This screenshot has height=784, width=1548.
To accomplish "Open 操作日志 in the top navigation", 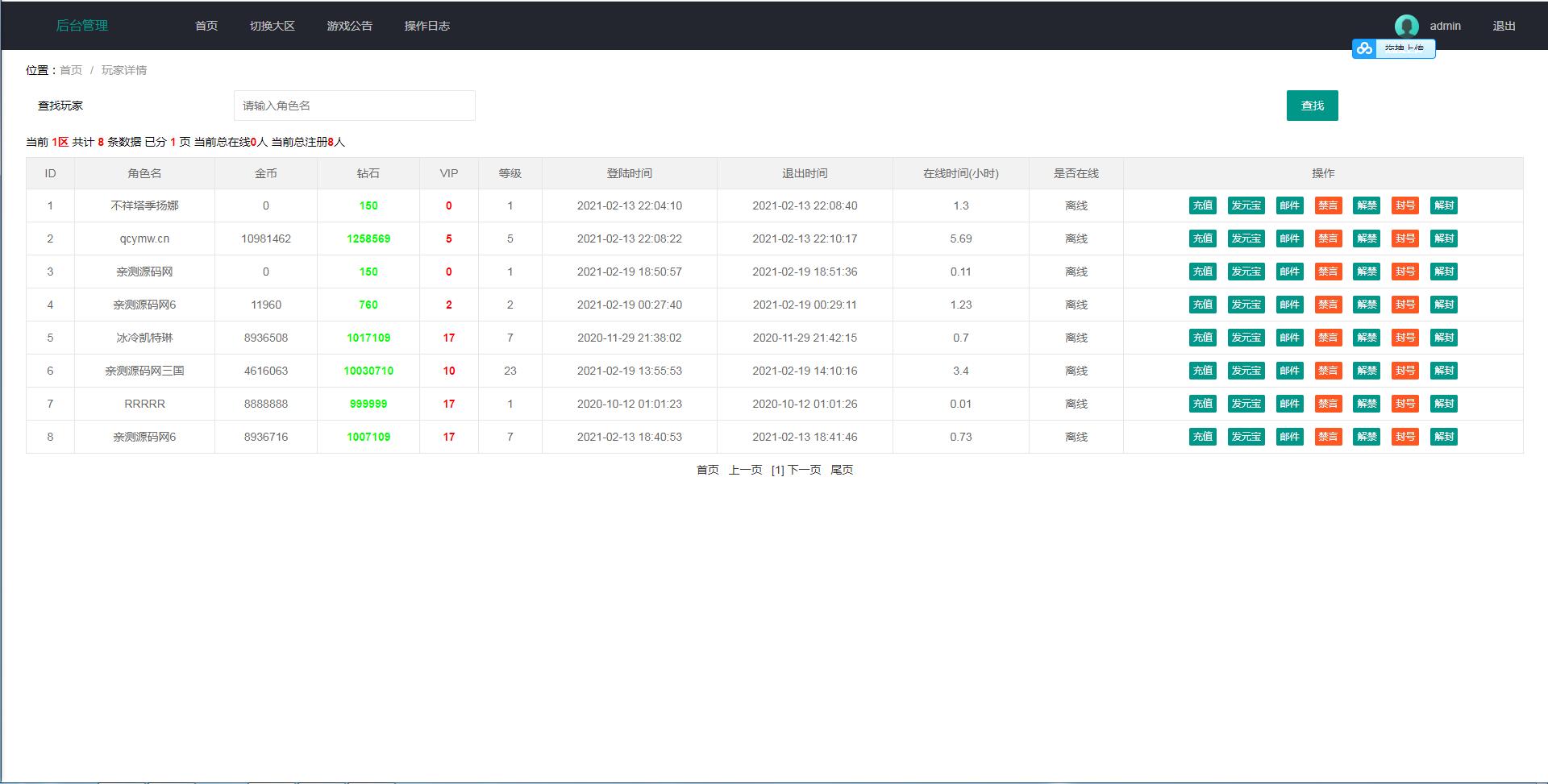I will click(427, 26).
